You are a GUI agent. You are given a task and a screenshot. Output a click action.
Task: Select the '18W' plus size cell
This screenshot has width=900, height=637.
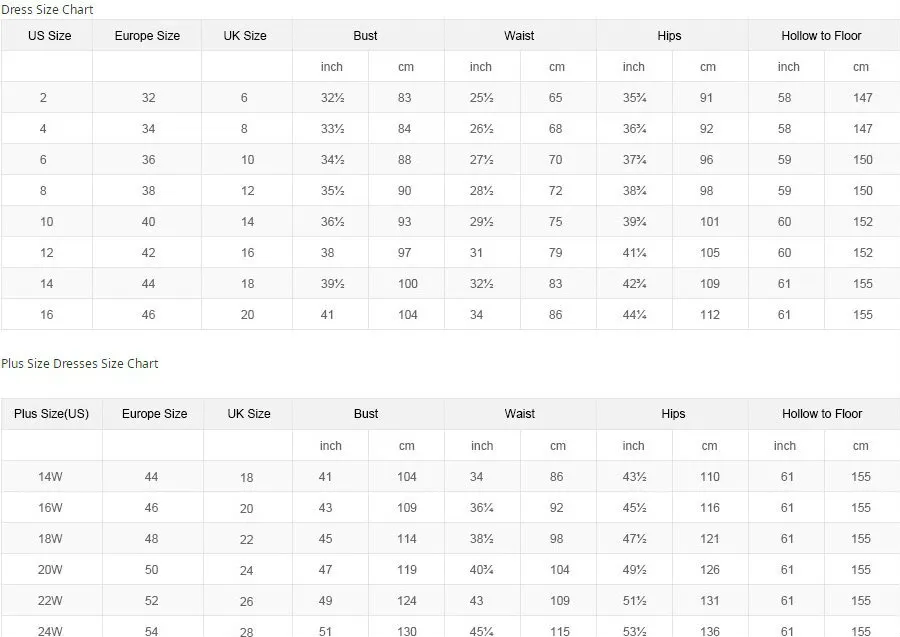(x=50, y=539)
